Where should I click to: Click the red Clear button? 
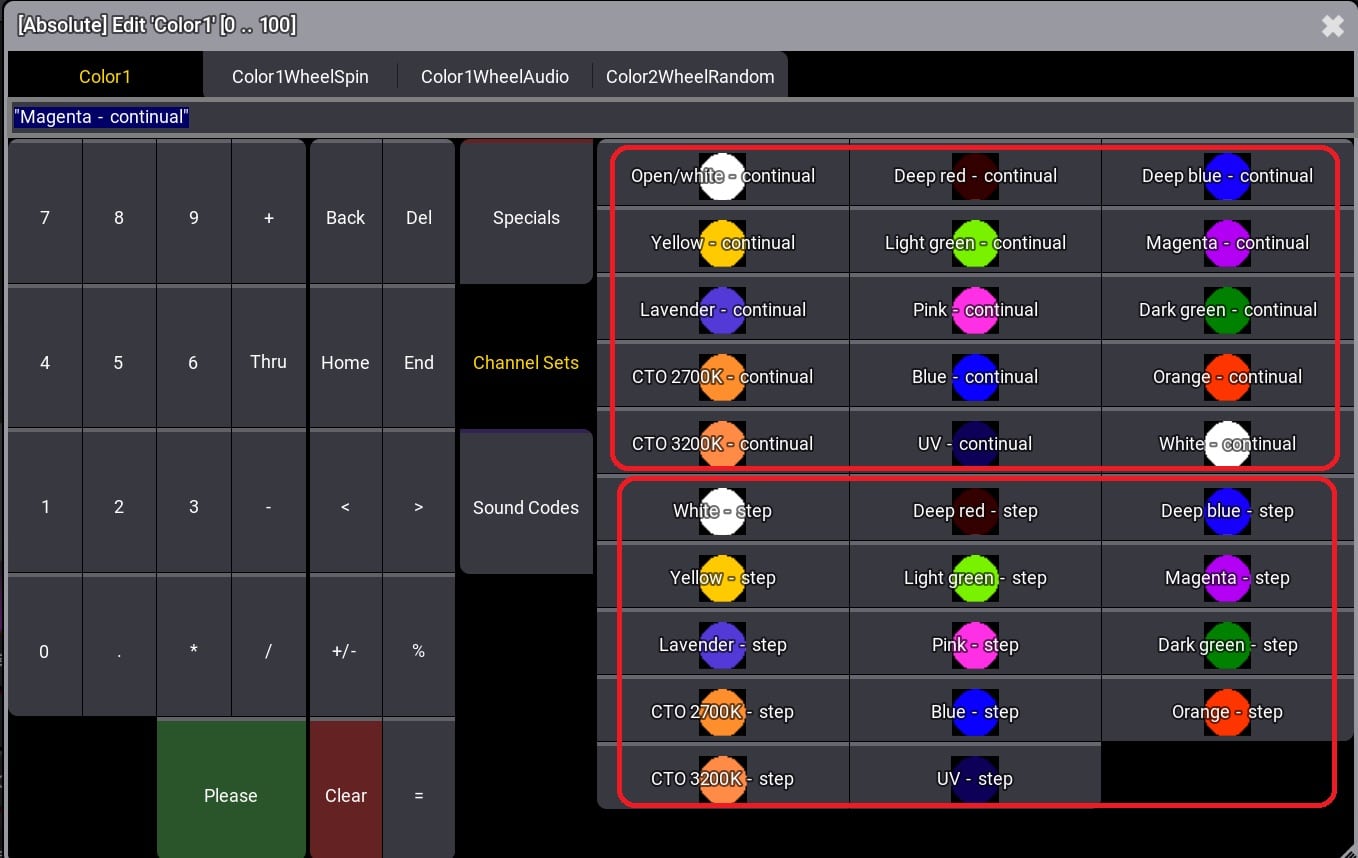[x=345, y=795]
